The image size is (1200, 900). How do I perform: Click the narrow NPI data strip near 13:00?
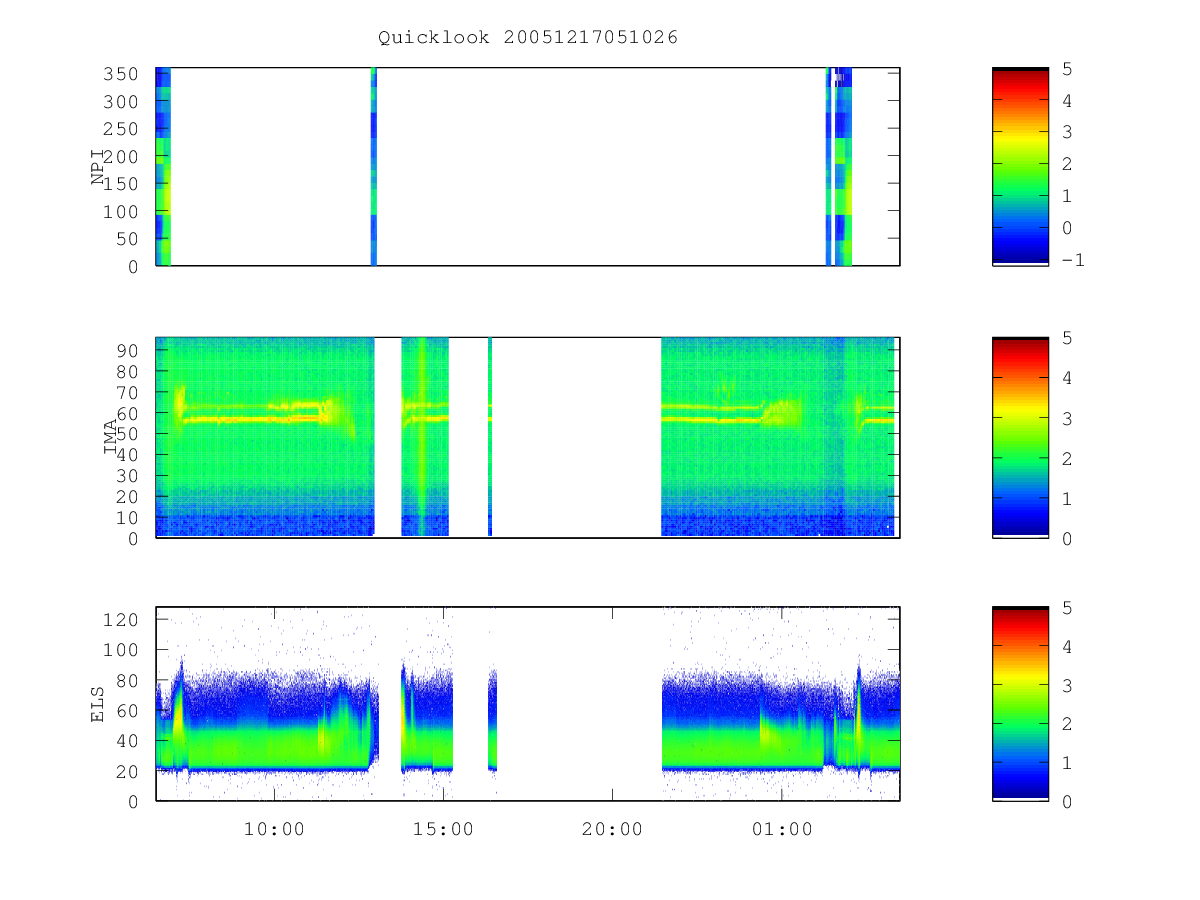click(x=373, y=166)
